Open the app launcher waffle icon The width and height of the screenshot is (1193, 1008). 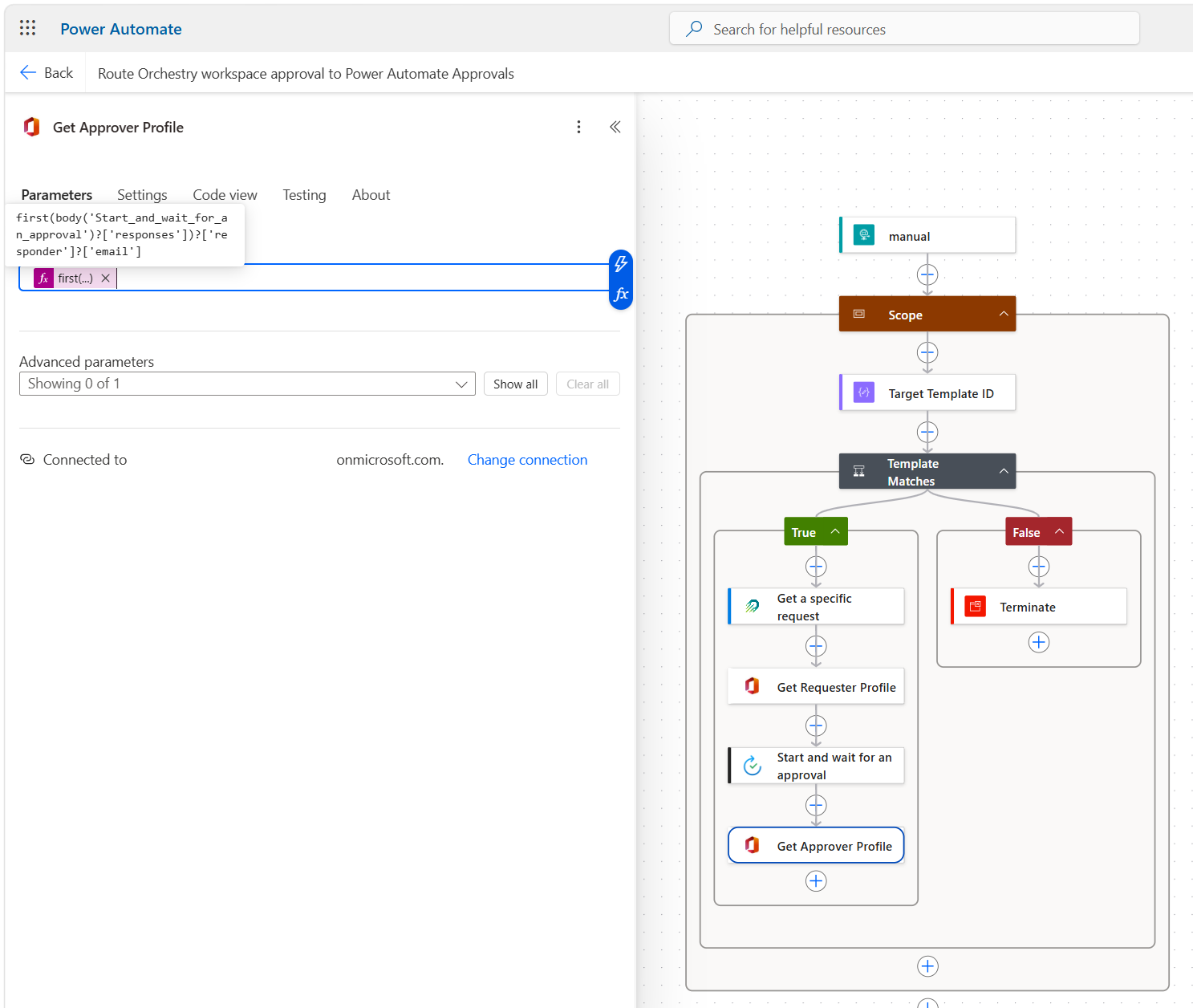(27, 28)
